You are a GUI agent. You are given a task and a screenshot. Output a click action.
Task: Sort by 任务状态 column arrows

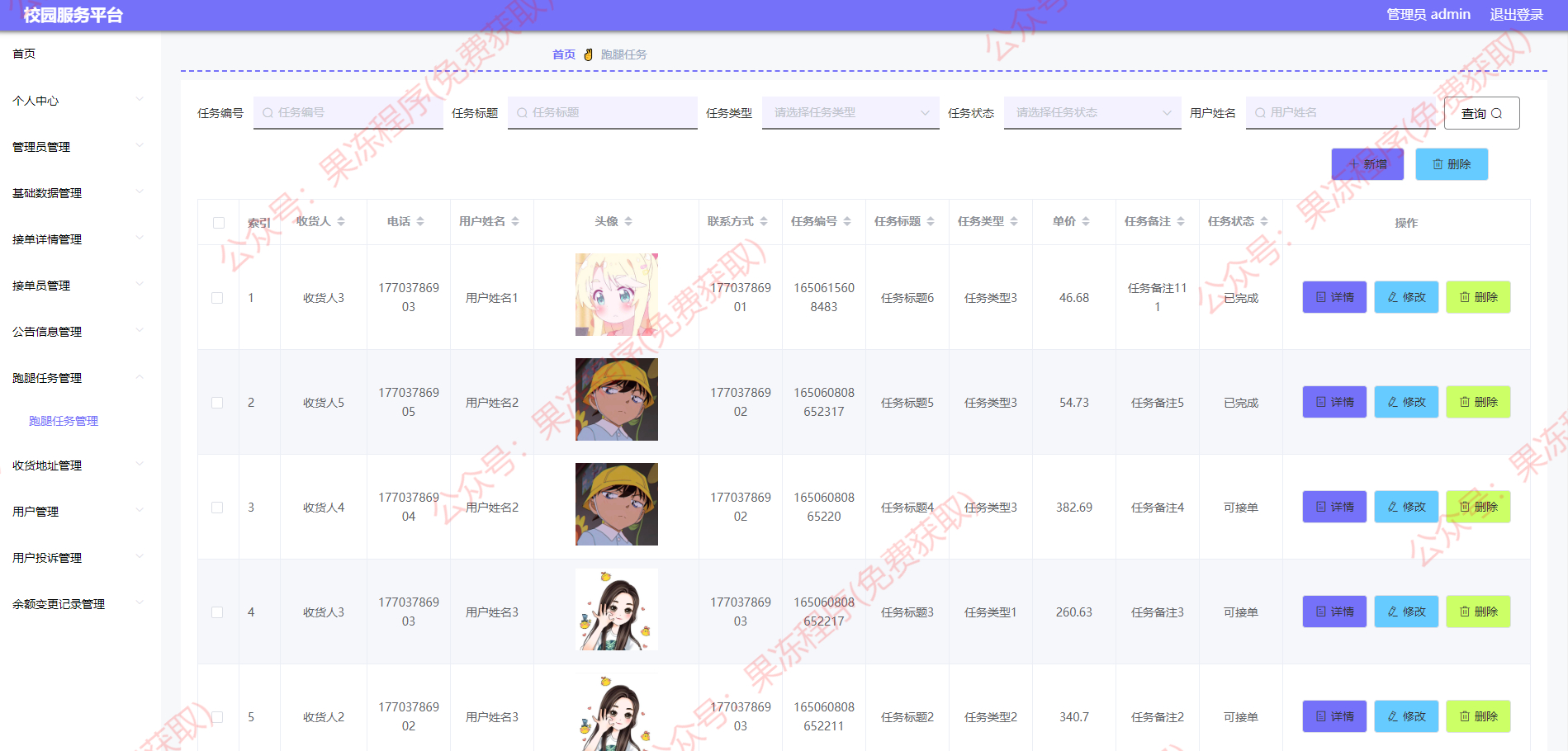pyautogui.click(x=1264, y=221)
